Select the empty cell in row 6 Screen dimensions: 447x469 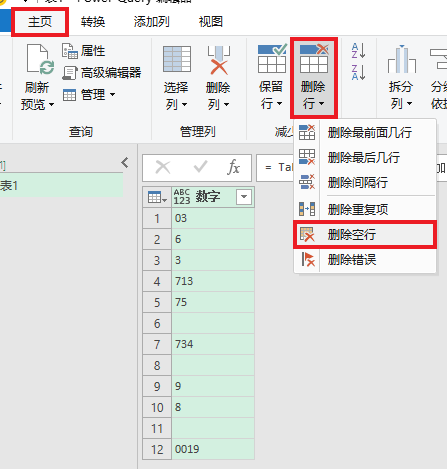pos(213,323)
